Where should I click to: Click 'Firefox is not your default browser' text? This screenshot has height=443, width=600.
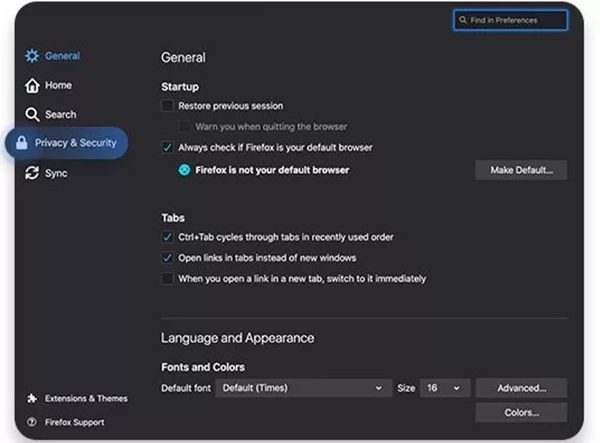(272, 170)
